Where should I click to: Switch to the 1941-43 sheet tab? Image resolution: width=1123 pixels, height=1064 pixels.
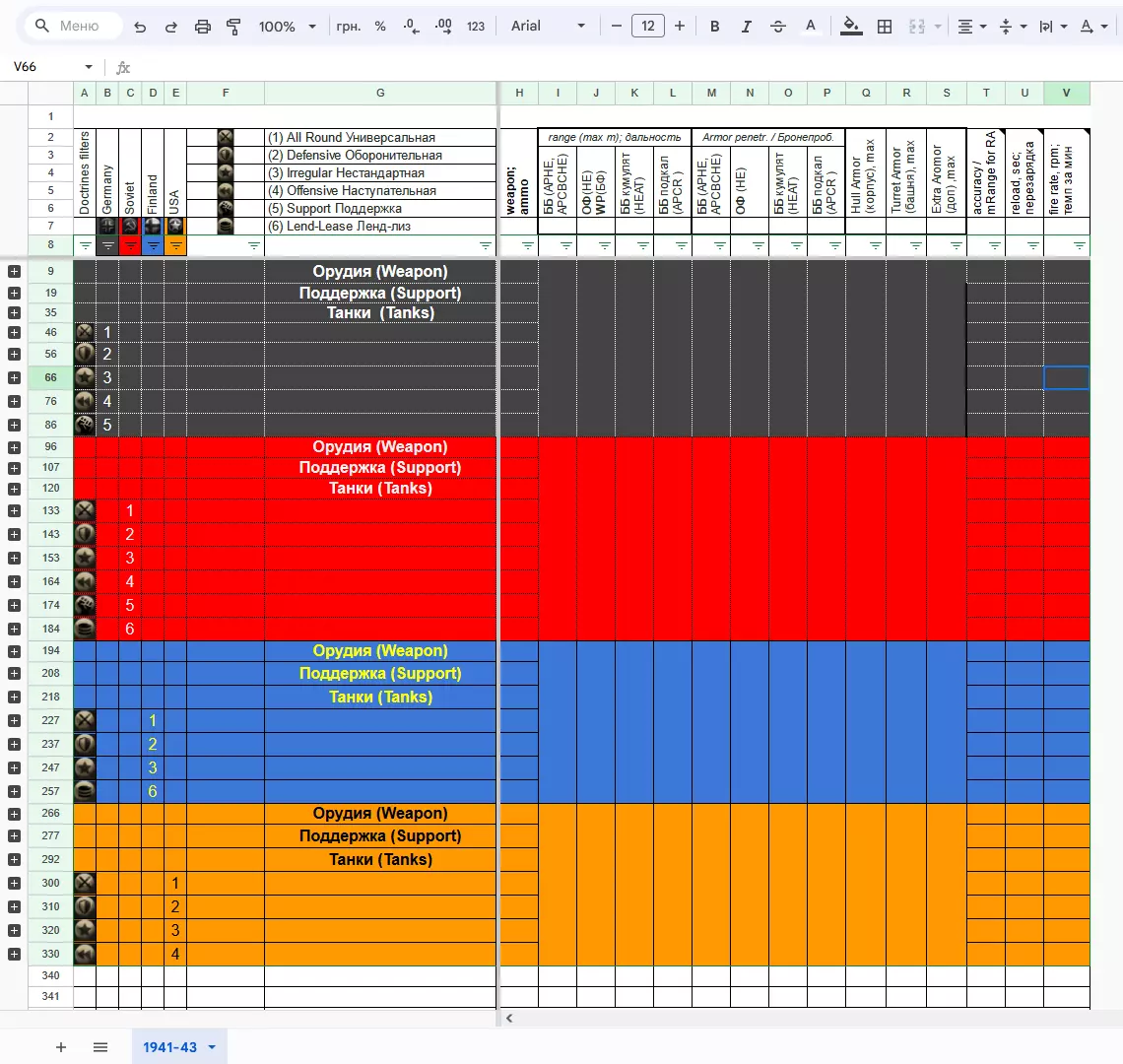pos(169,1047)
